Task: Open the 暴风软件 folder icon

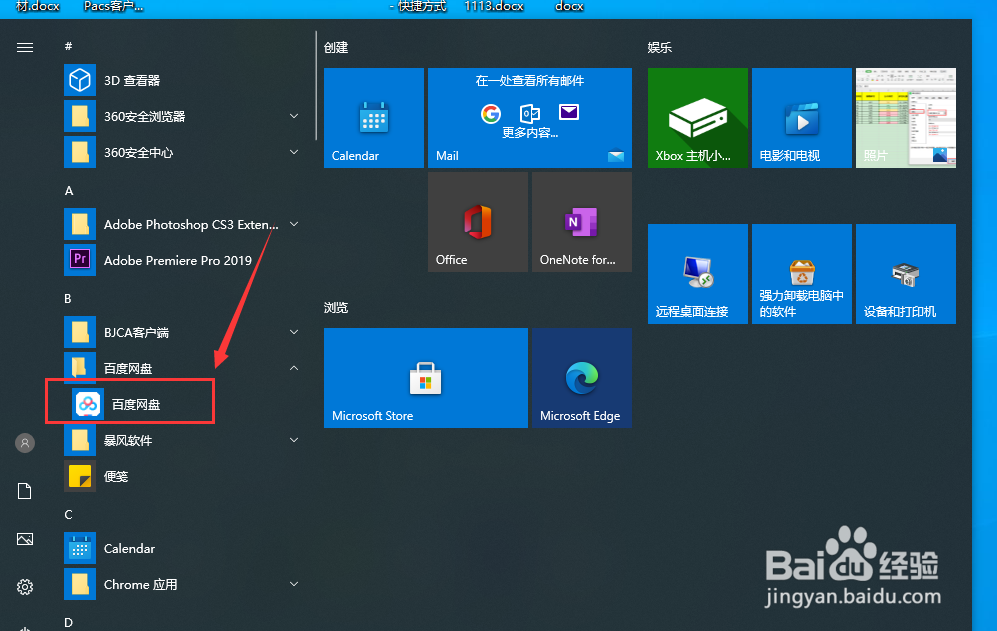Action: click(x=80, y=440)
